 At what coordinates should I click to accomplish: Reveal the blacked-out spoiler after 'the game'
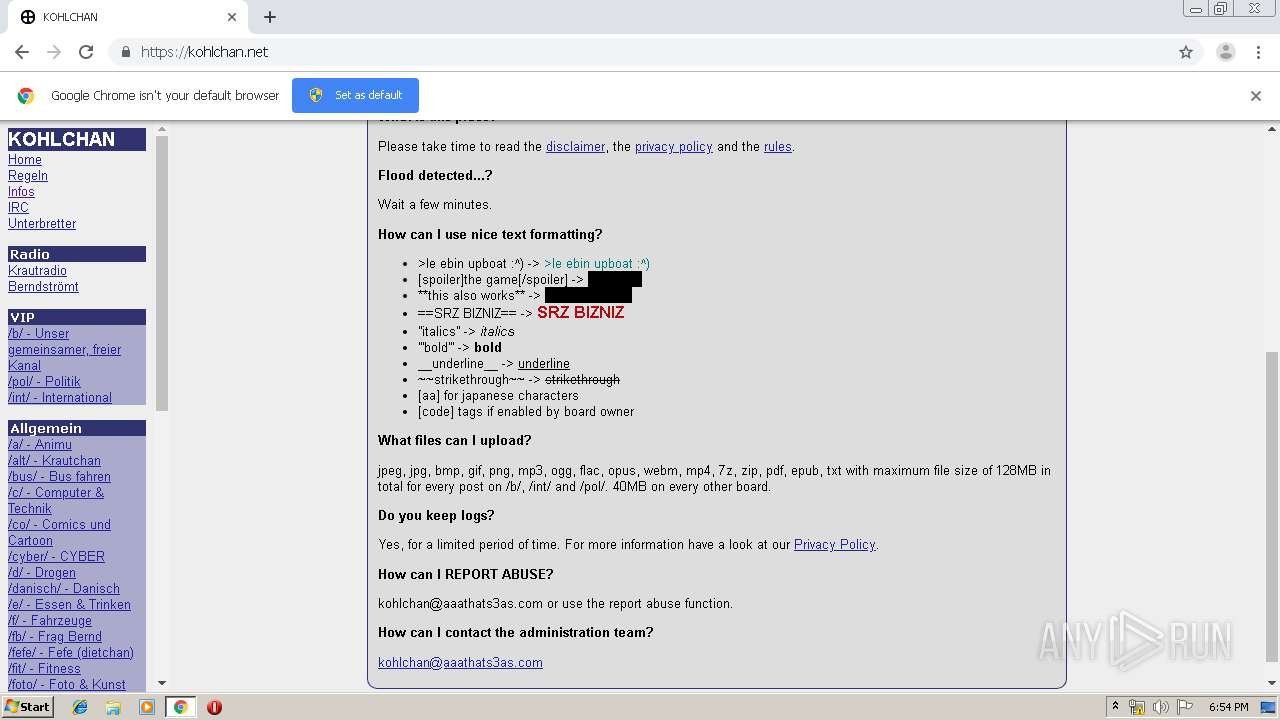click(615, 280)
